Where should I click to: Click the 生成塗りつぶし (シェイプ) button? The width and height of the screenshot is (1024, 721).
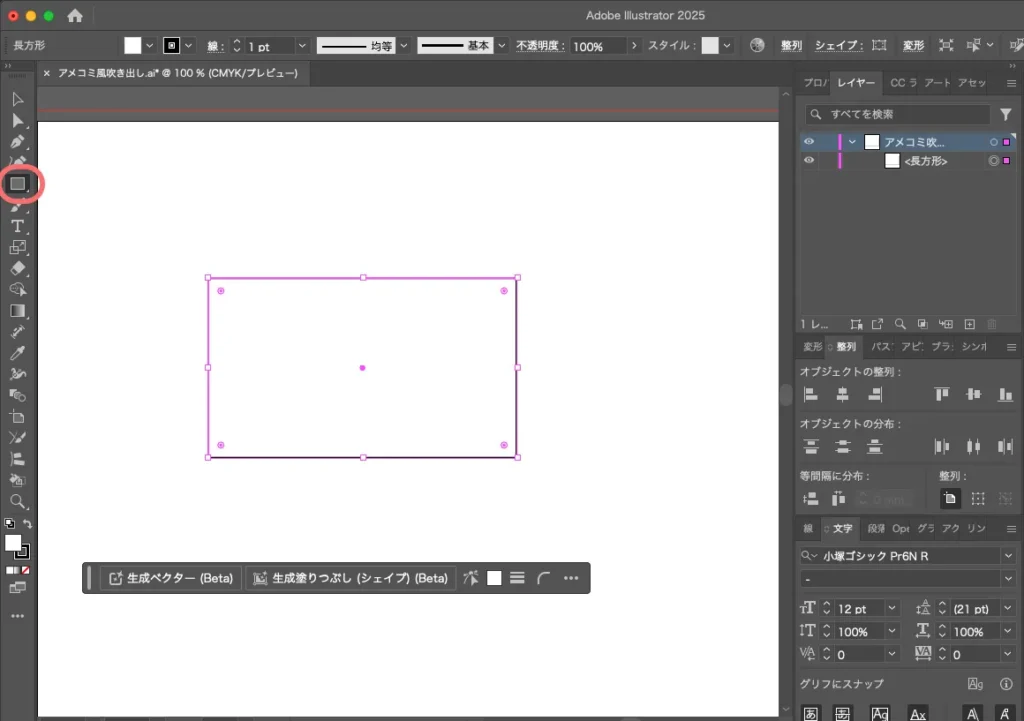tap(350, 578)
